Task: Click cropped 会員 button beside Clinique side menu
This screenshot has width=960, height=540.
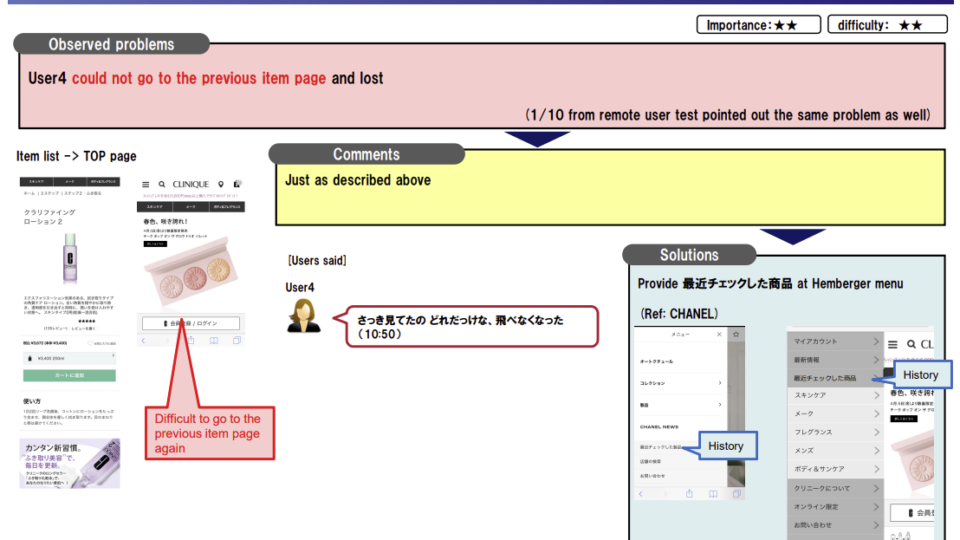Action: 912,512
